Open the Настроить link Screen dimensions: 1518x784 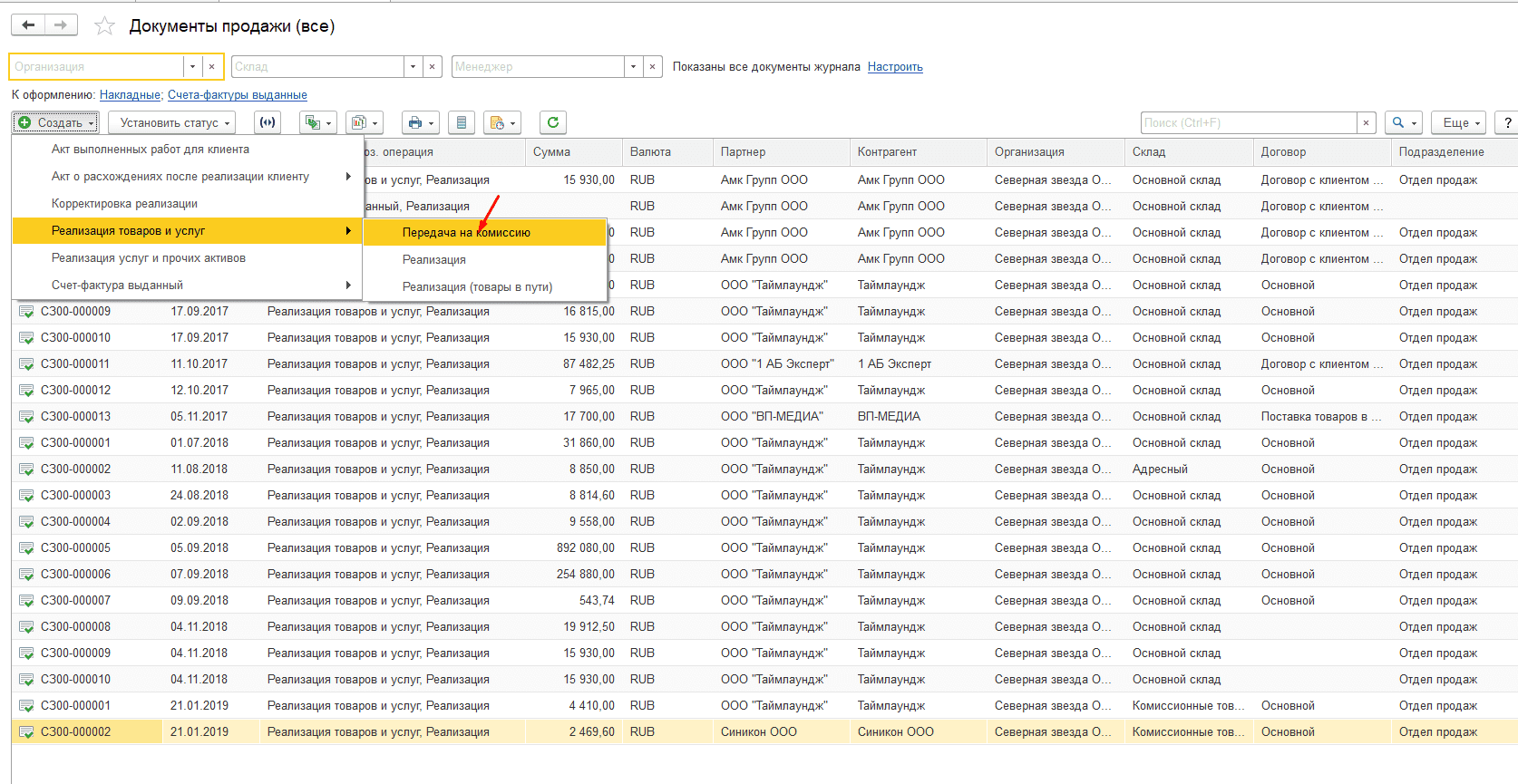pyautogui.click(x=895, y=67)
